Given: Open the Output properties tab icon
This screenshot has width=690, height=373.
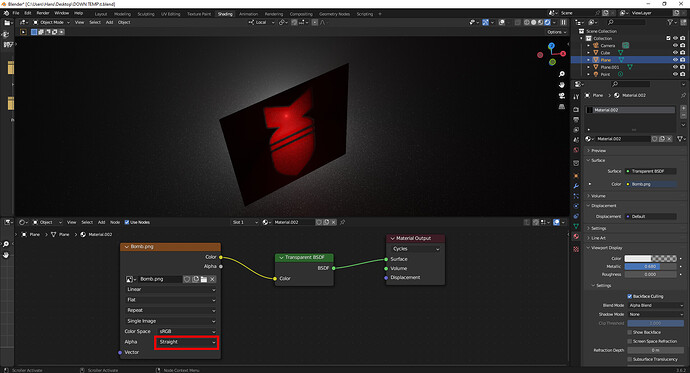Looking at the screenshot, I should (576, 119).
